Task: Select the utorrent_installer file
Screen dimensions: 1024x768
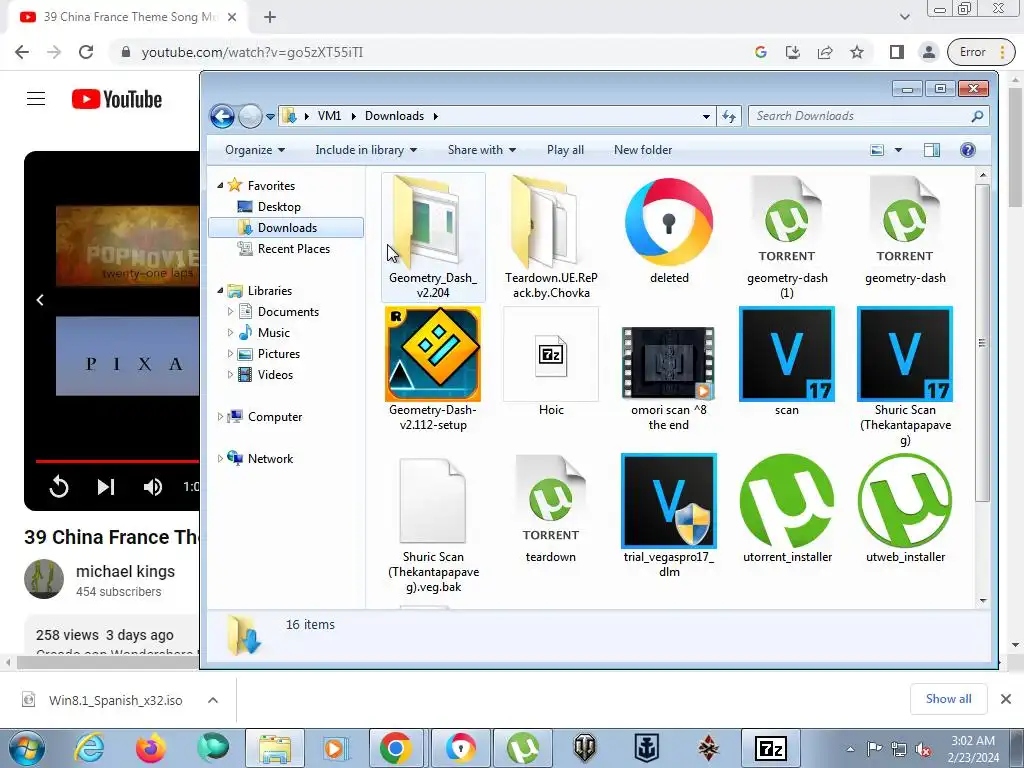Action: point(787,509)
